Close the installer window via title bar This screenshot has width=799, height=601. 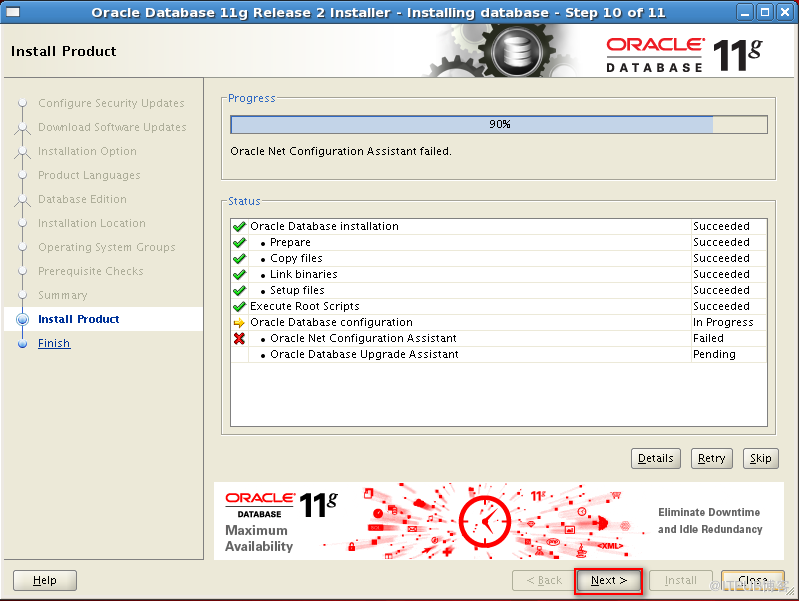coord(785,12)
